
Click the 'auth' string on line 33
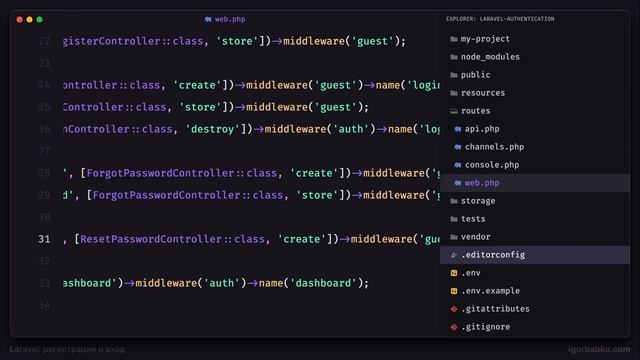tap(222, 283)
